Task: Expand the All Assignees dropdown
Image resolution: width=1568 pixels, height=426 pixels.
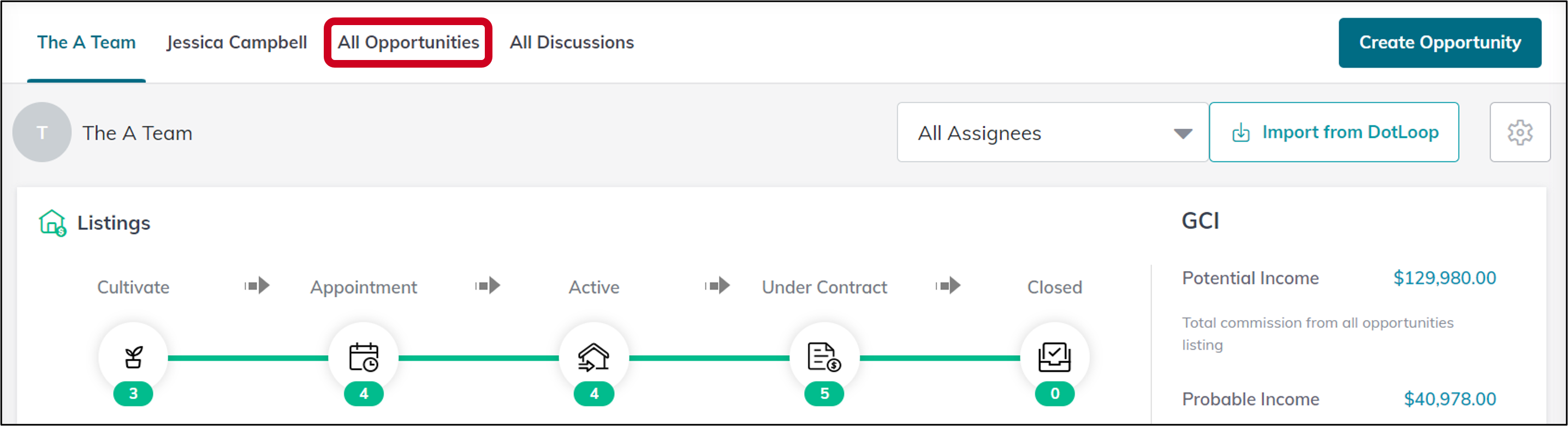Action: [x=1053, y=133]
